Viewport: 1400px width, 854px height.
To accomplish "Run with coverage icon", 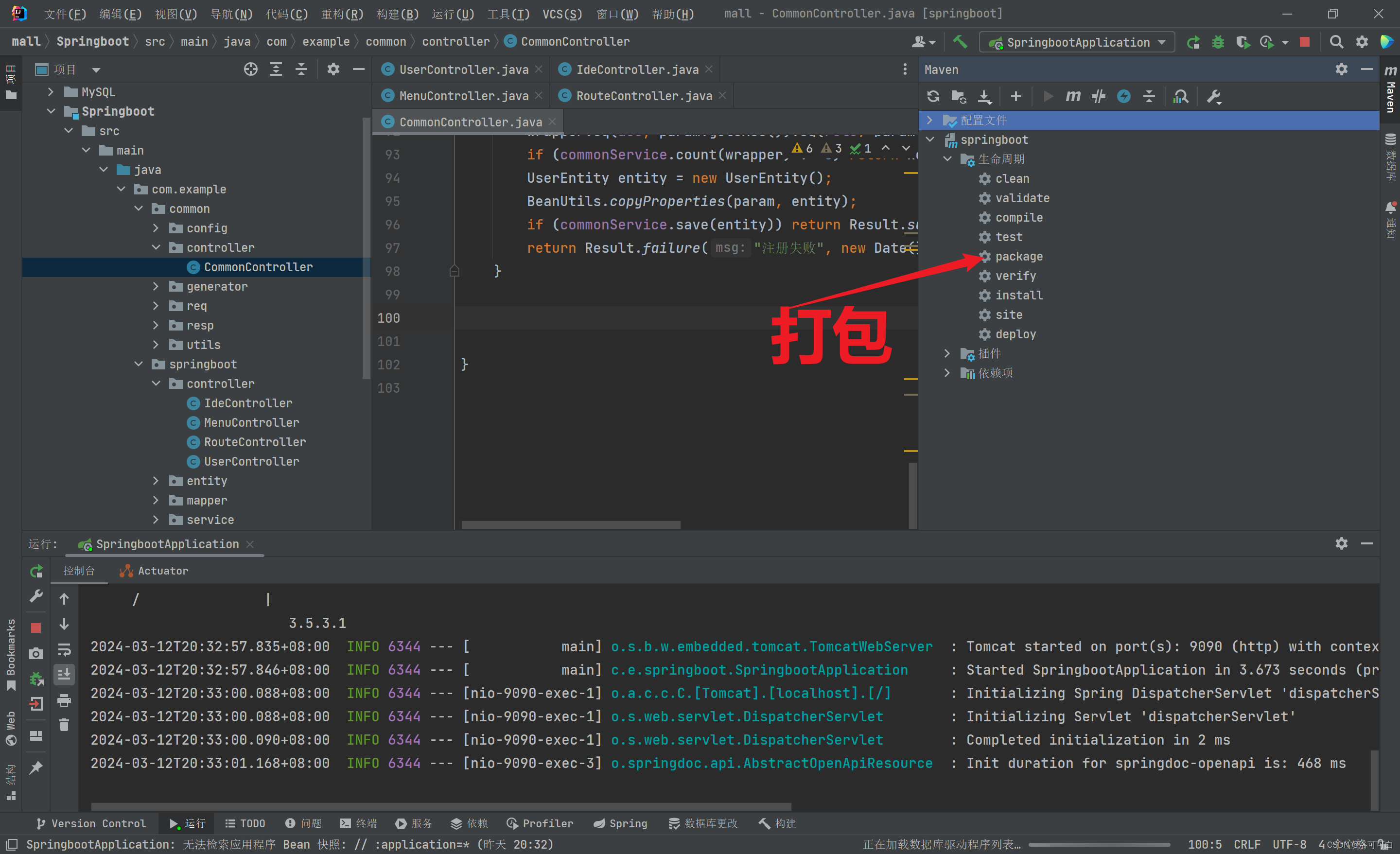I will [x=1243, y=42].
